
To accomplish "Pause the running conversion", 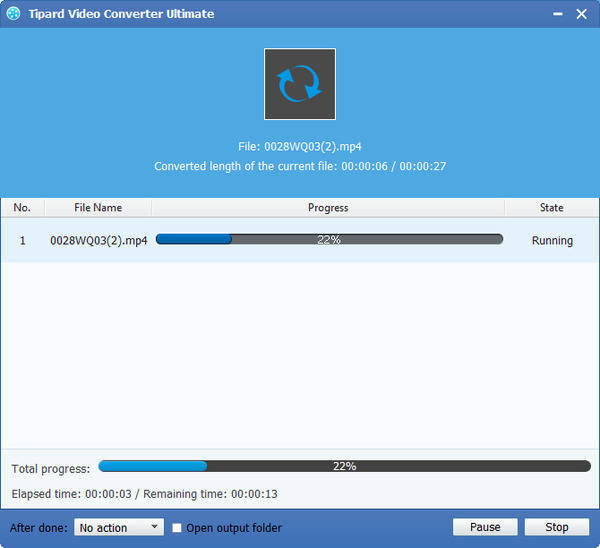I will 485,527.
